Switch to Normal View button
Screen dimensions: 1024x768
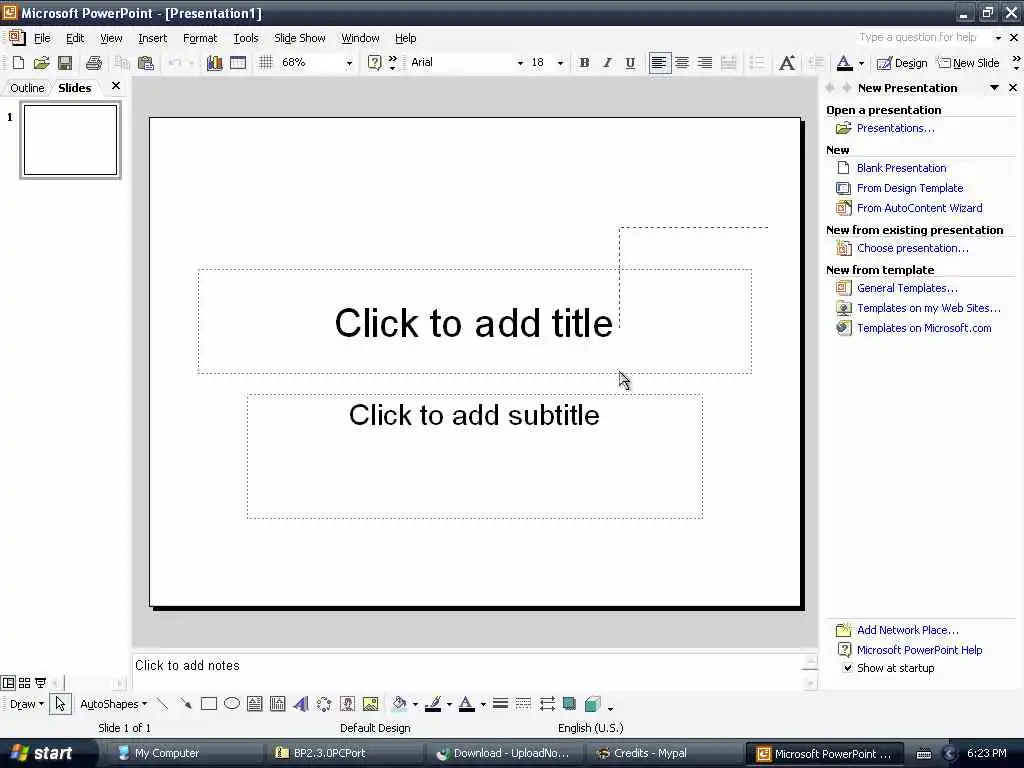(8, 683)
